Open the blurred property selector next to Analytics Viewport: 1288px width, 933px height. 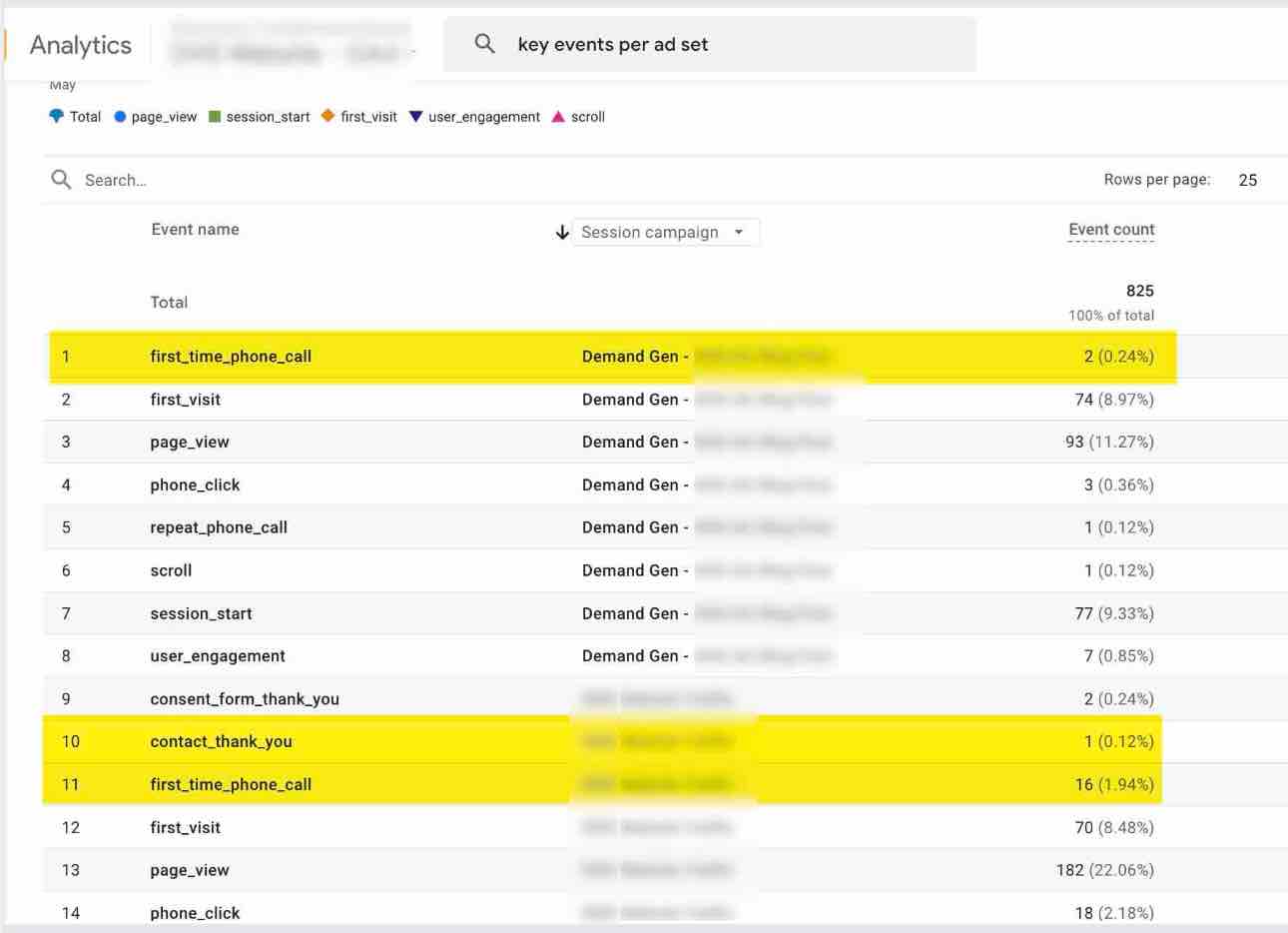293,44
